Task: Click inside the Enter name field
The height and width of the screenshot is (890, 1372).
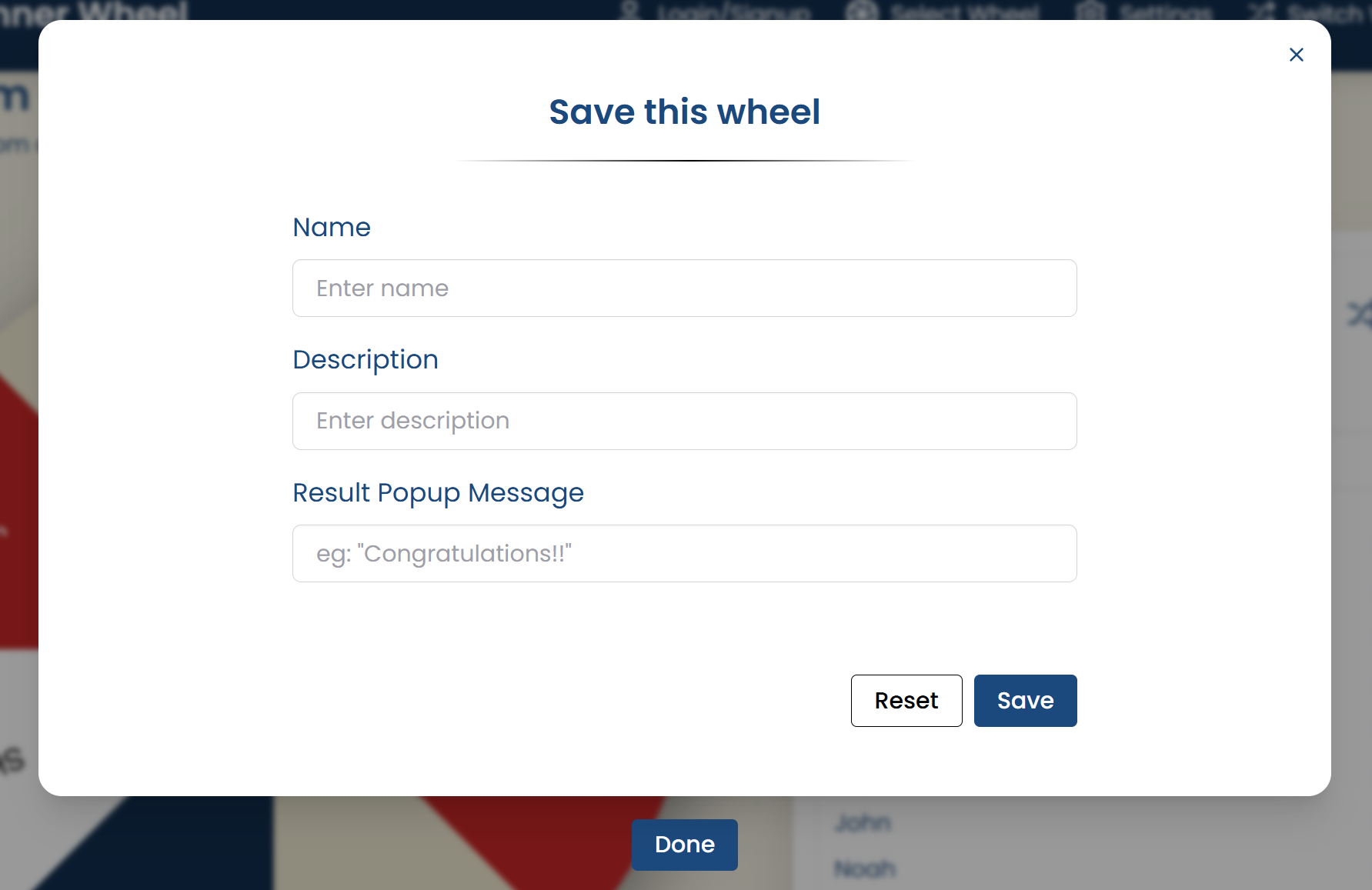Action: tap(684, 288)
